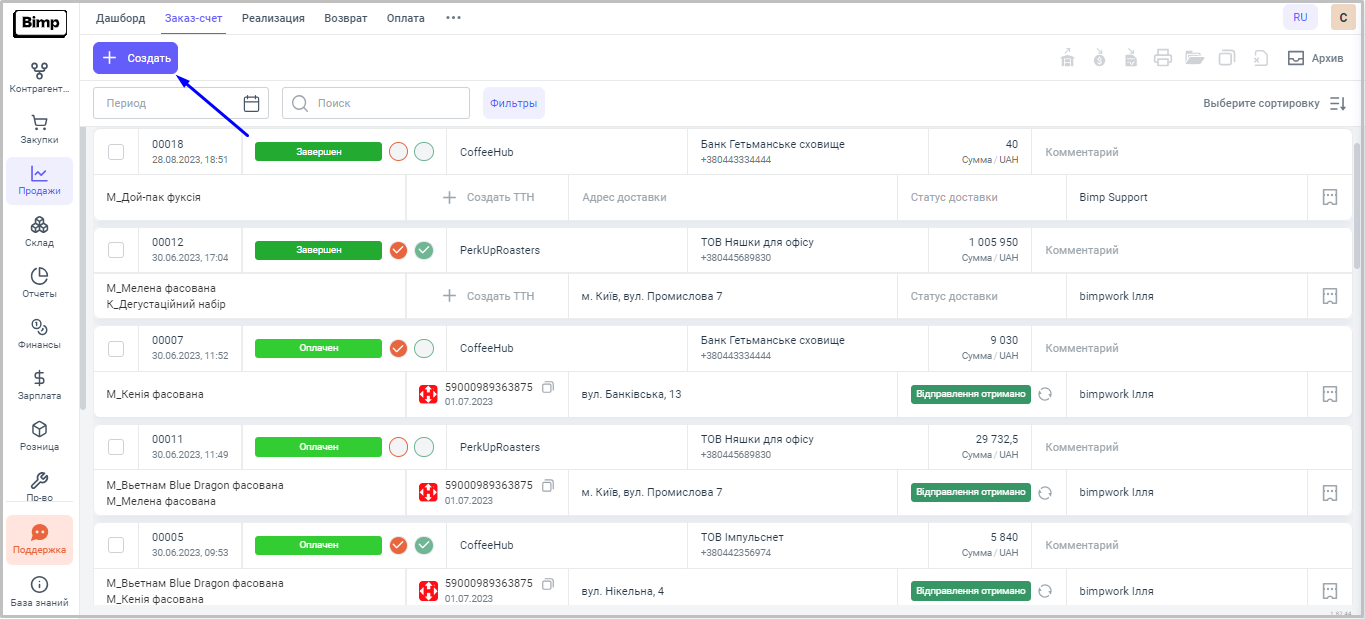Tick the checkbox for order 00012
1365x619 pixels.
coord(116,250)
